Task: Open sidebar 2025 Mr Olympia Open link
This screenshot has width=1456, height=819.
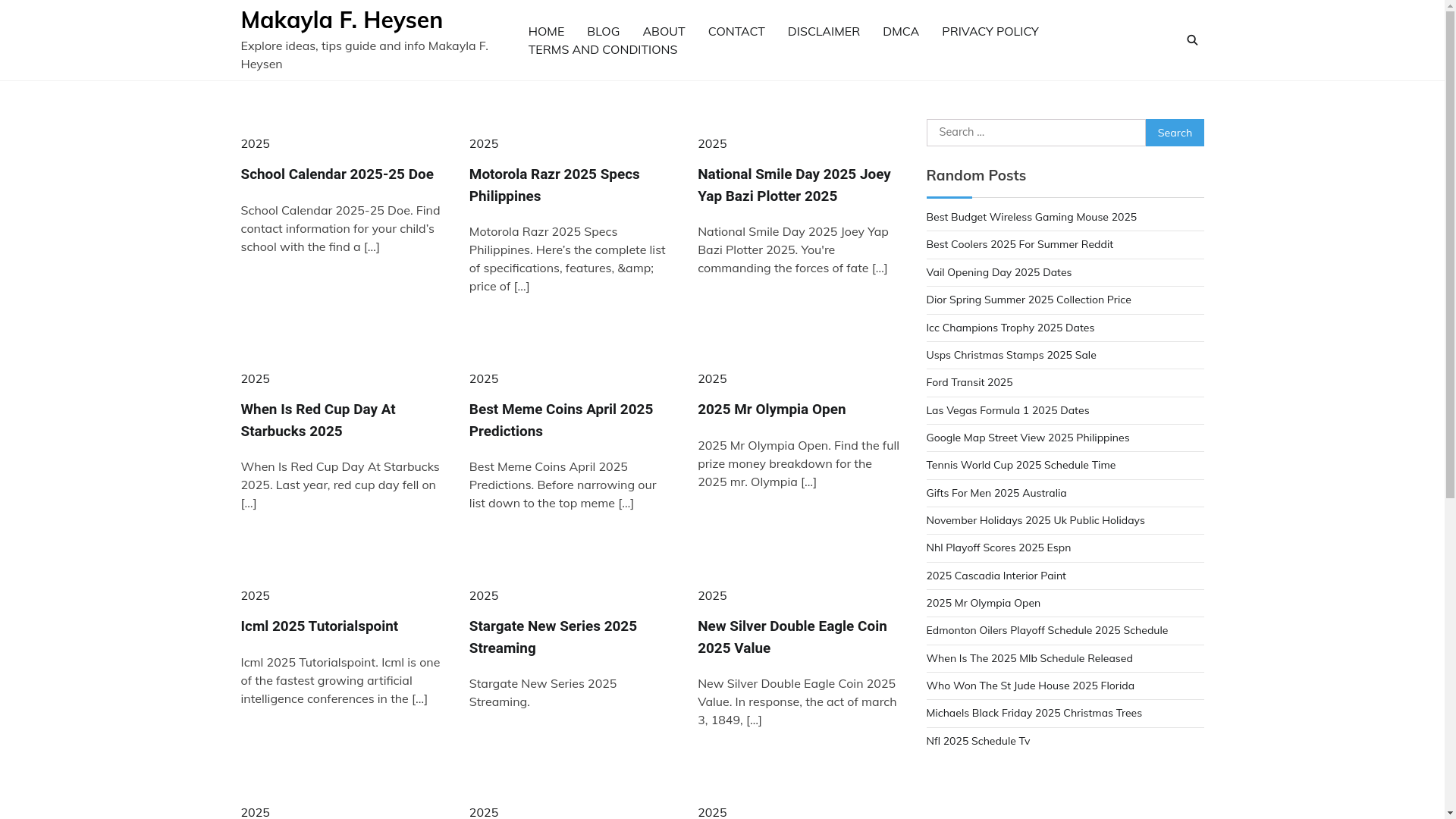Action: click(x=983, y=603)
